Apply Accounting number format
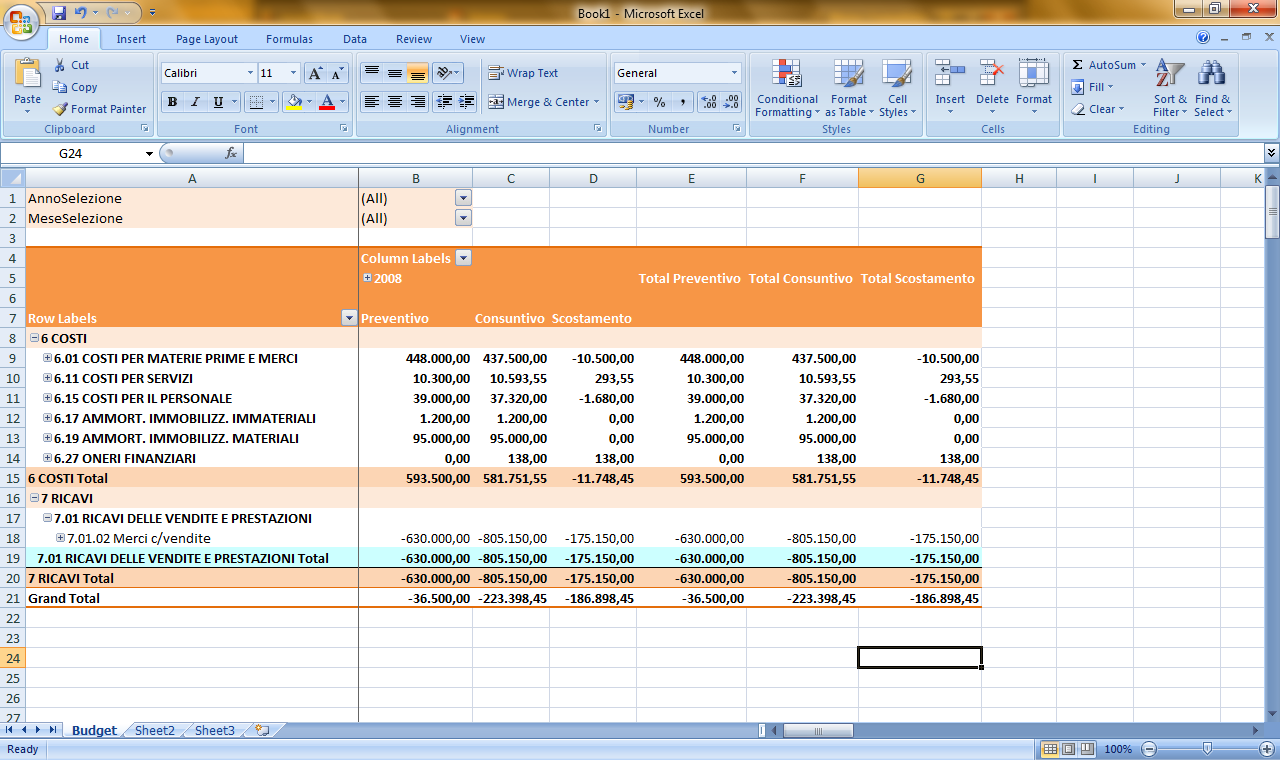The image size is (1280, 760). 625,102
